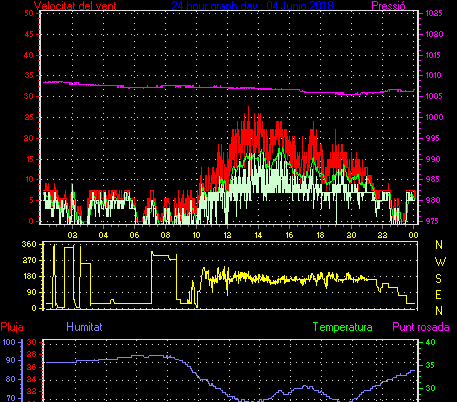Click the magenta 'Pressió' label
Screen dimensions: 457x402
[388, 6]
